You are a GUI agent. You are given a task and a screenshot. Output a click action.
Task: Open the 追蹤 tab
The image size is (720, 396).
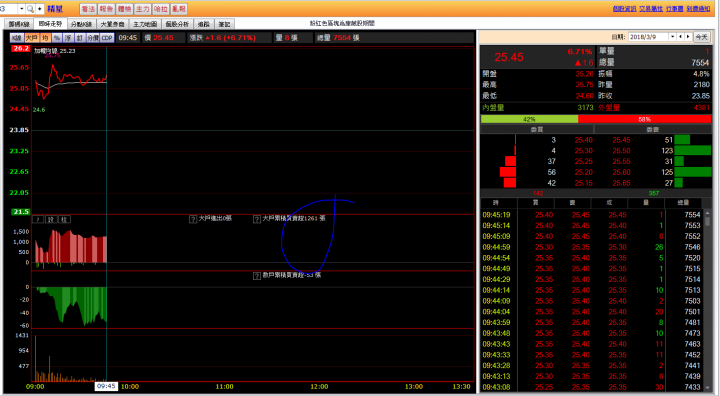tap(203, 24)
